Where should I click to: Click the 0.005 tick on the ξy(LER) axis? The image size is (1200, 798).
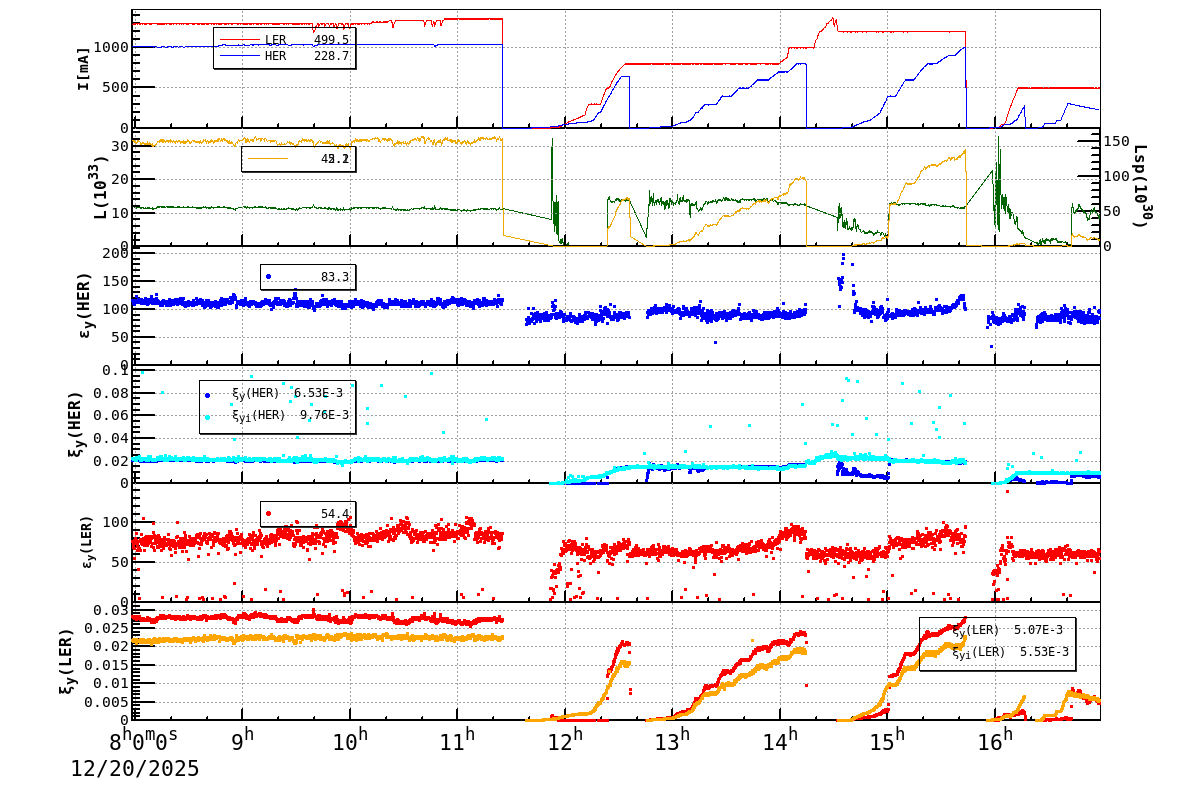(x=105, y=702)
